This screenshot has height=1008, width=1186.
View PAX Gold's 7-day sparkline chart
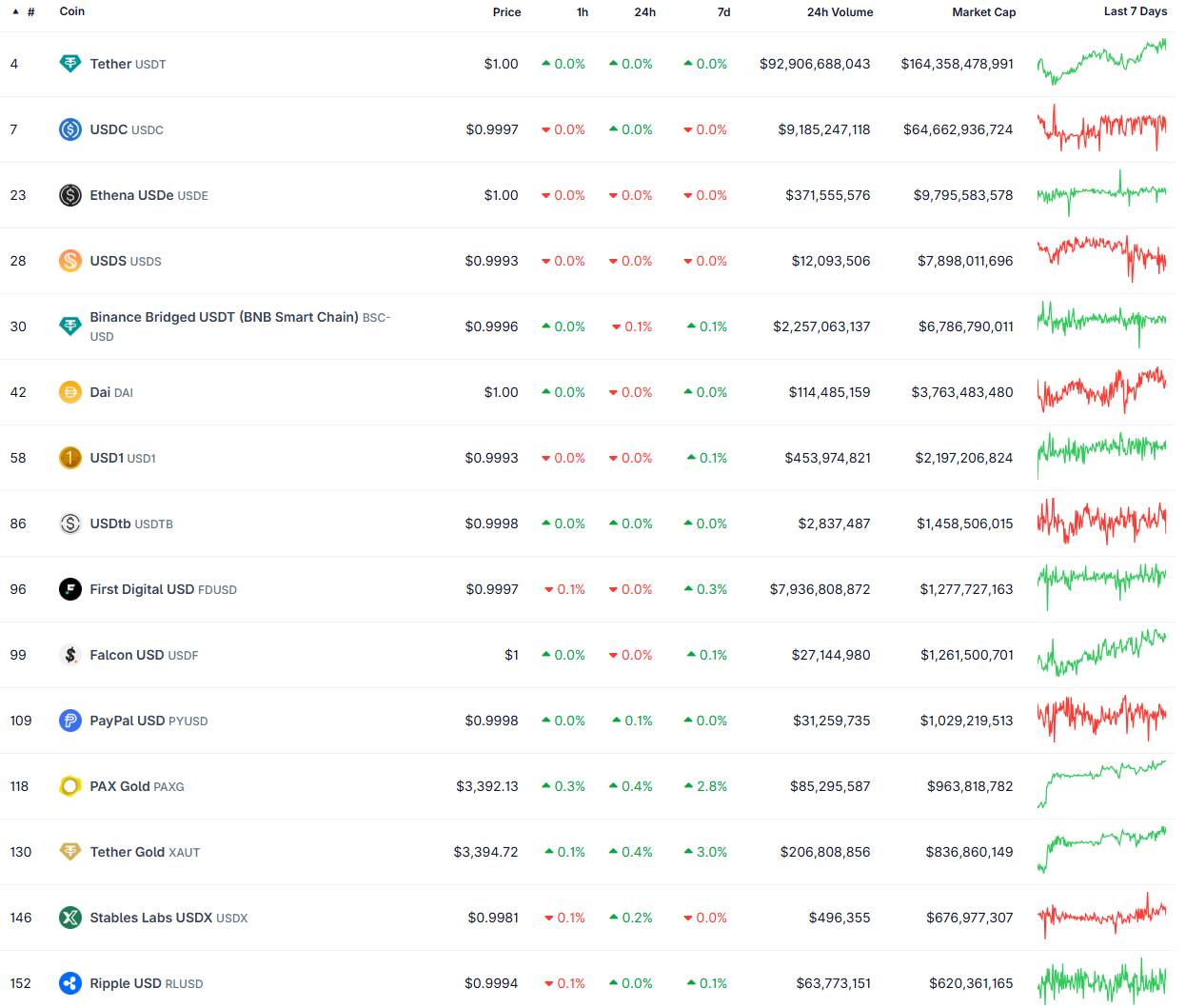[x=1101, y=785]
